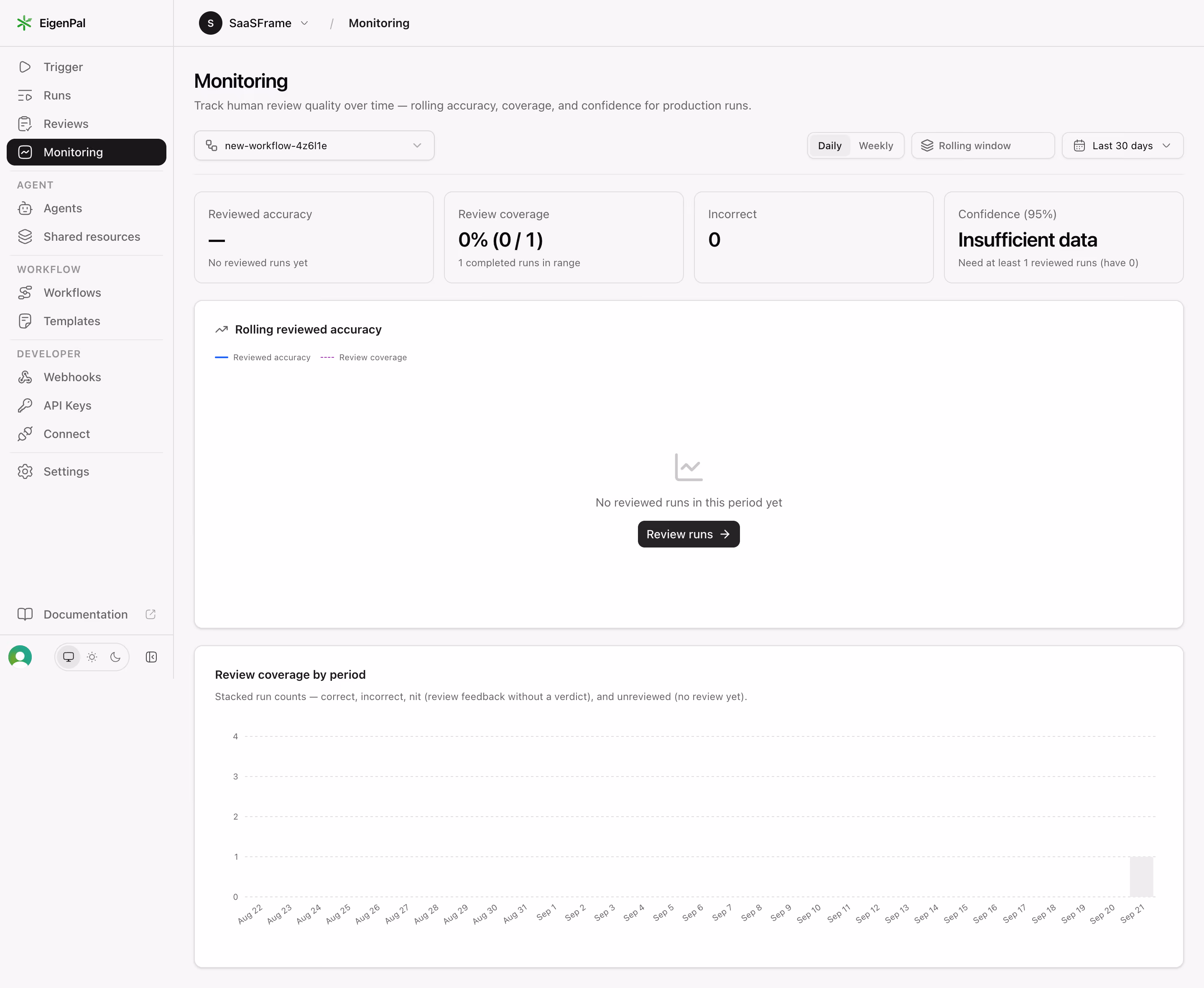Open Webhooks under Developer

point(87,377)
